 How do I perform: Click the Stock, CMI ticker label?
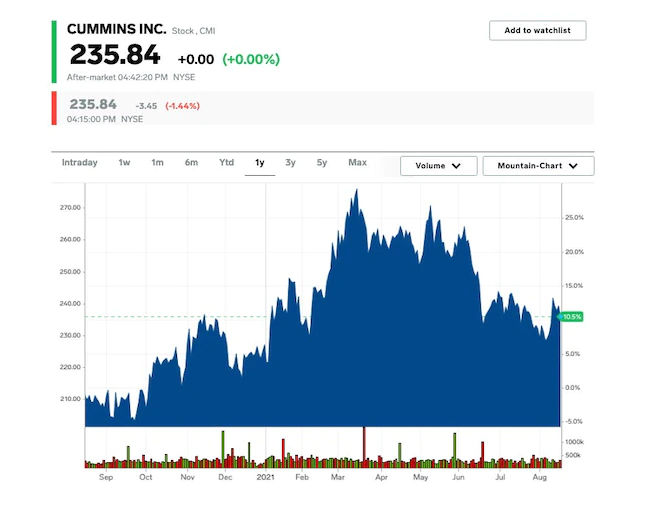pyautogui.click(x=193, y=31)
